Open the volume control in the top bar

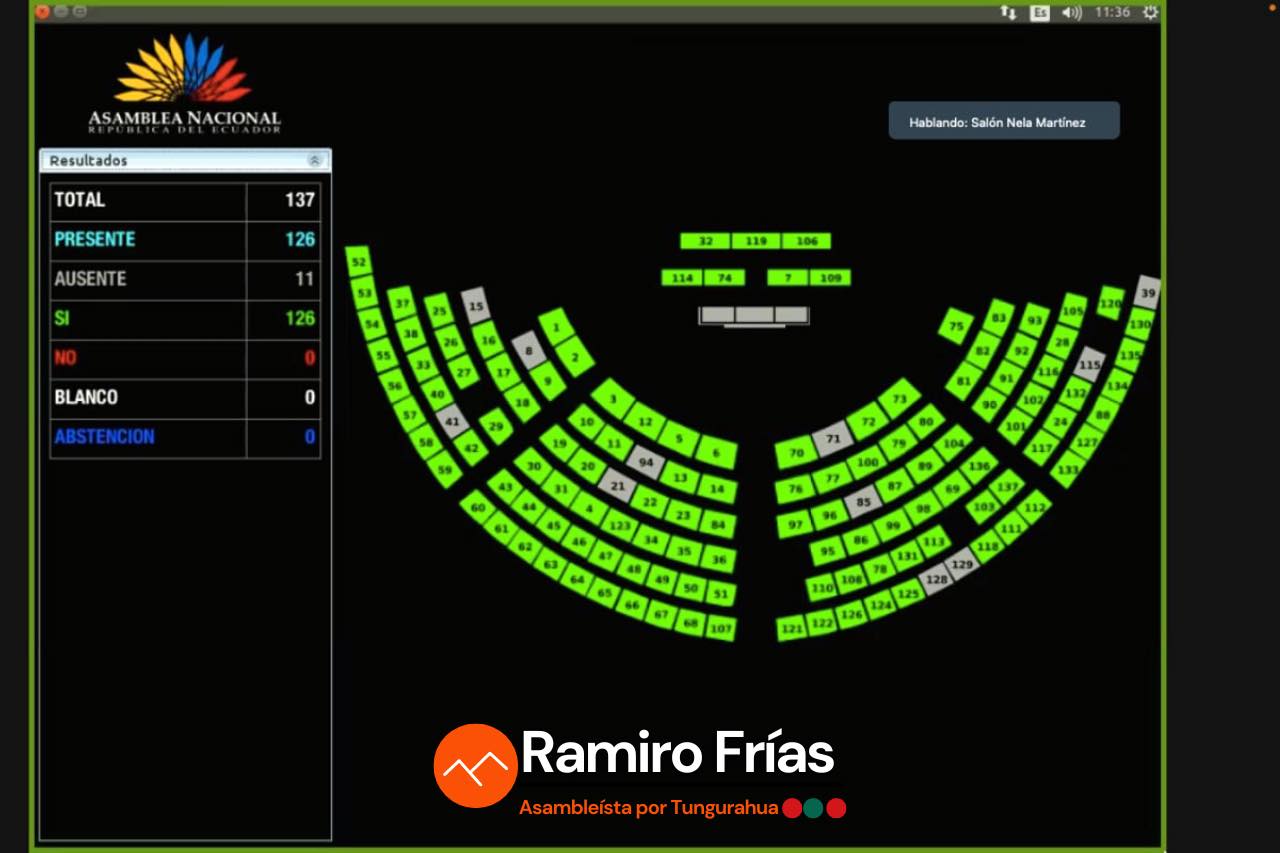pos(1072,12)
